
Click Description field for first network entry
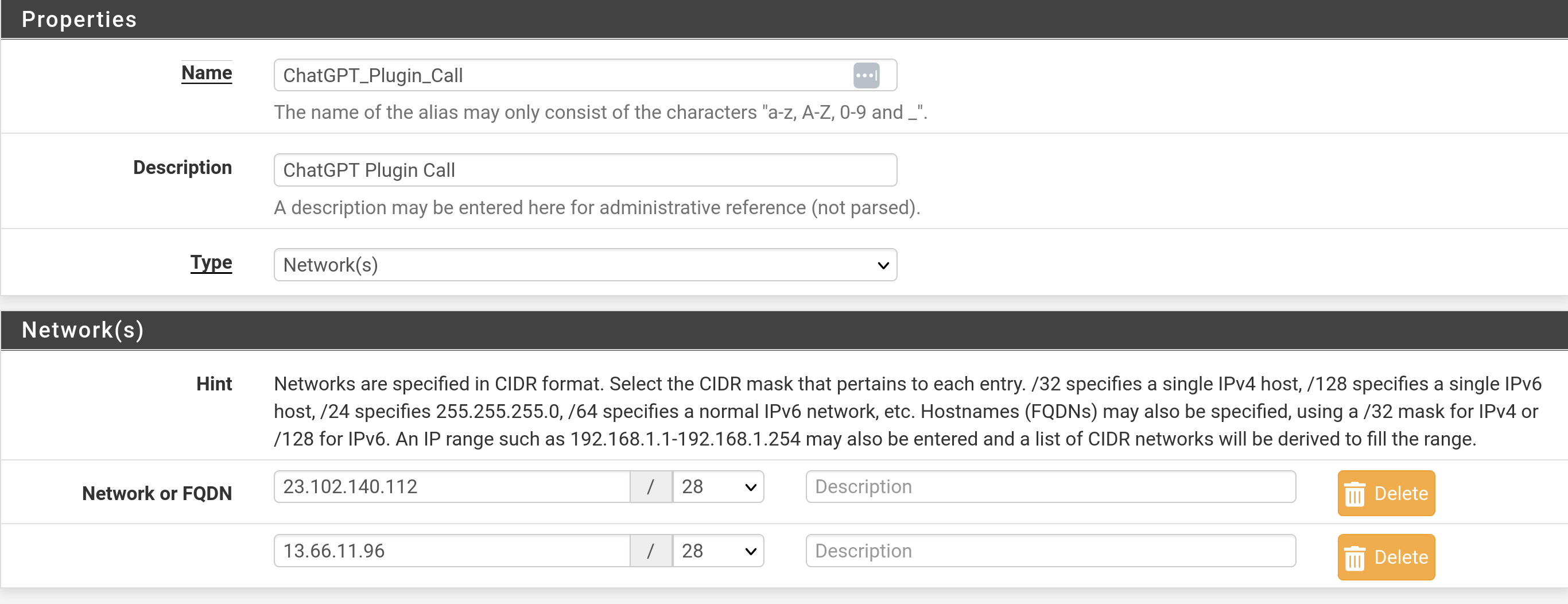(x=1051, y=486)
